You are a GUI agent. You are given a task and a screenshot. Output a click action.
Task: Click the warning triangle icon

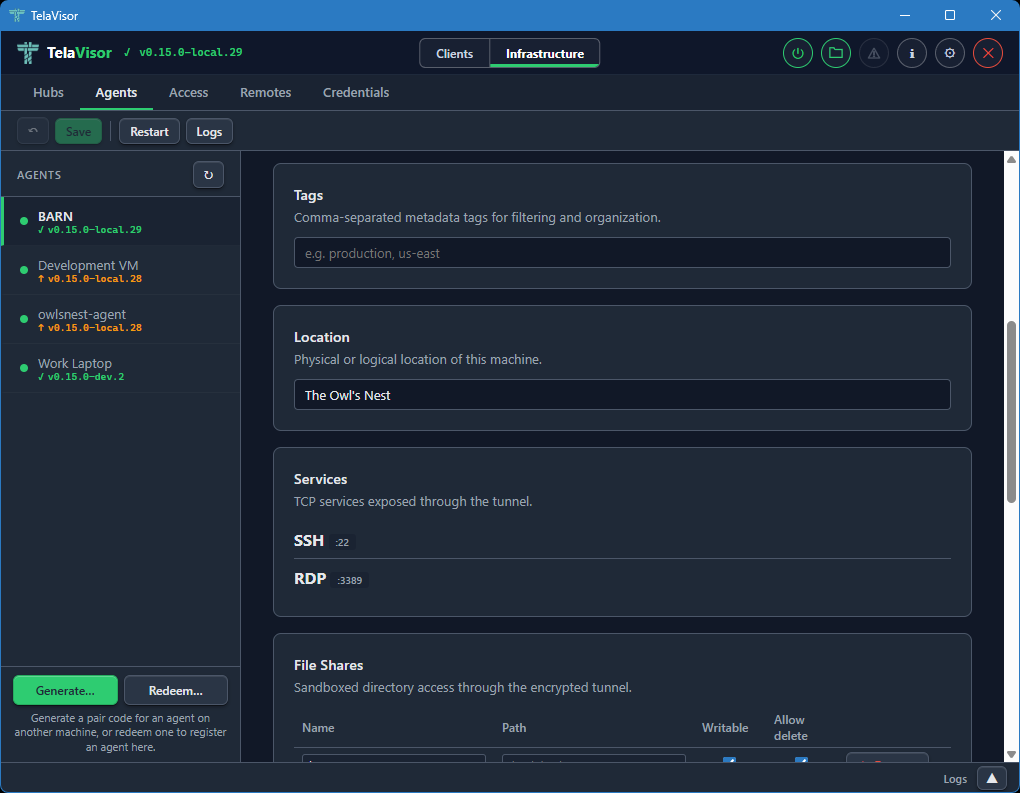pos(874,53)
